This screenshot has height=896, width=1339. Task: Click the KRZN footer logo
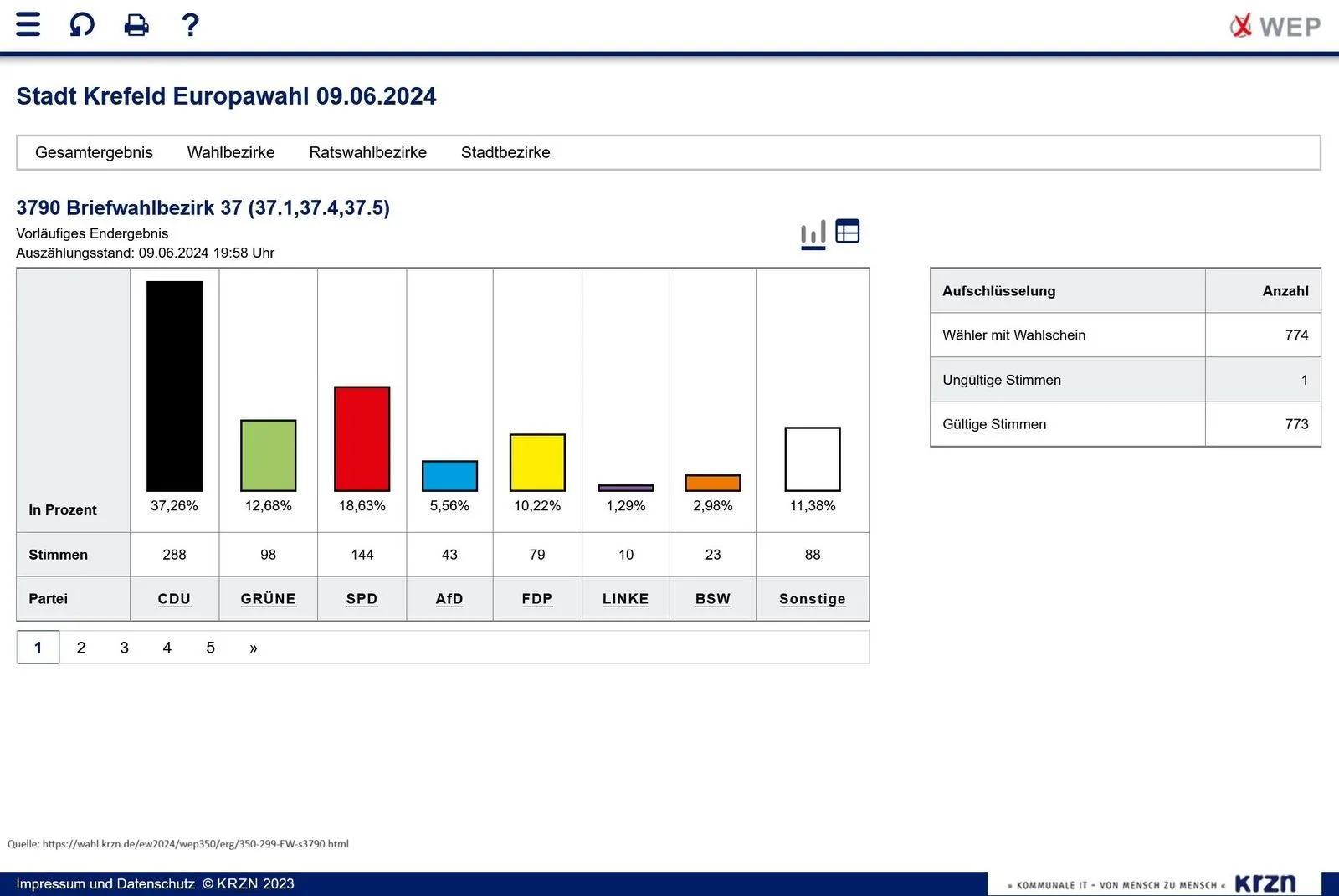click(1265, 883)
